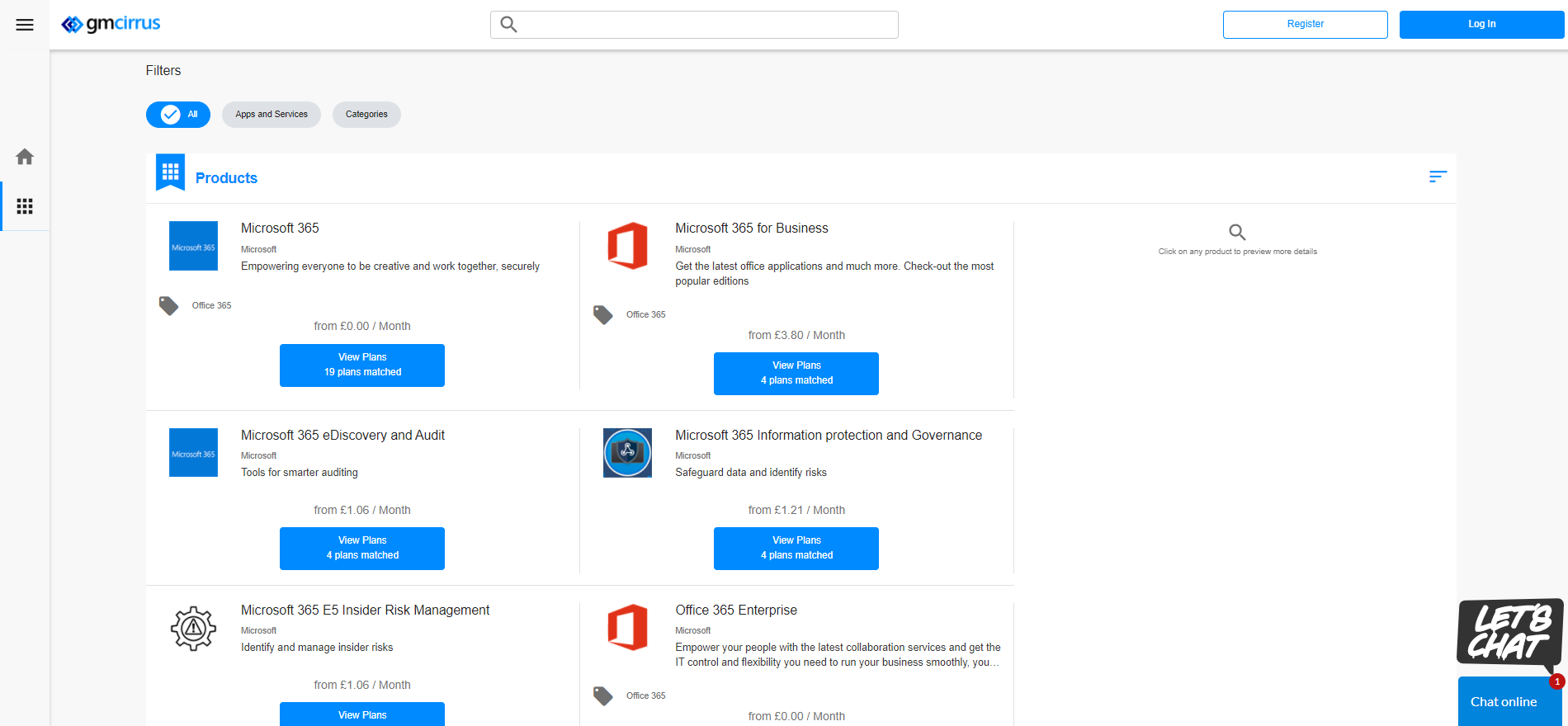This screenshot has height=726, width=1568.
Task: Open Microsoft 365 E5 Insider Risk Management title
Action: [365, 610]
